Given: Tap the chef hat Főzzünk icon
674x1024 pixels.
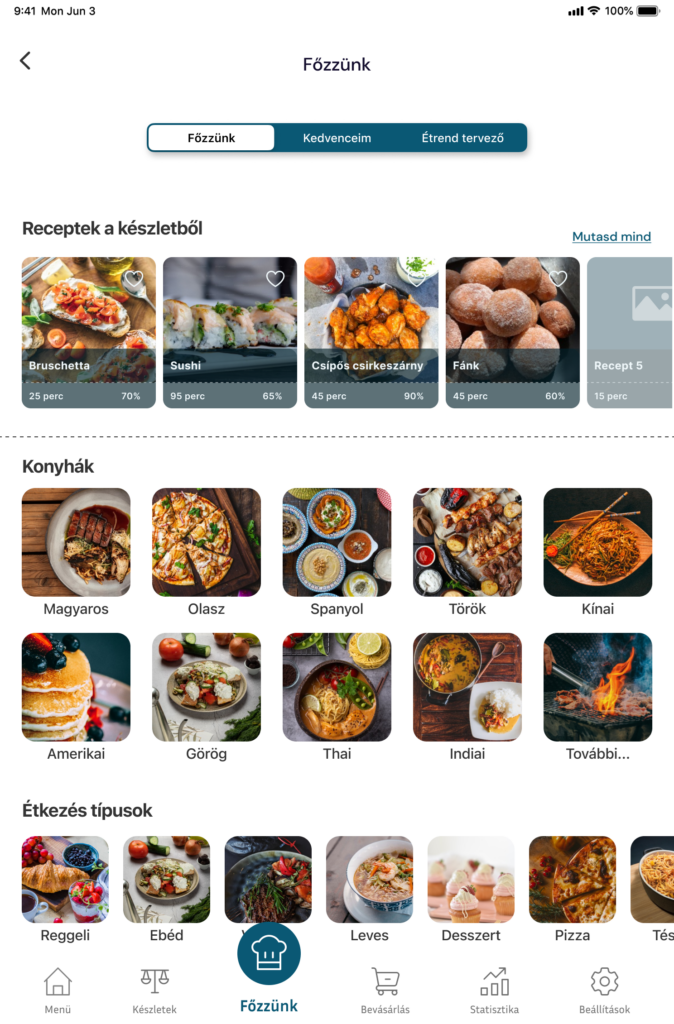Looking at the screenshot, I should (268, 953).
